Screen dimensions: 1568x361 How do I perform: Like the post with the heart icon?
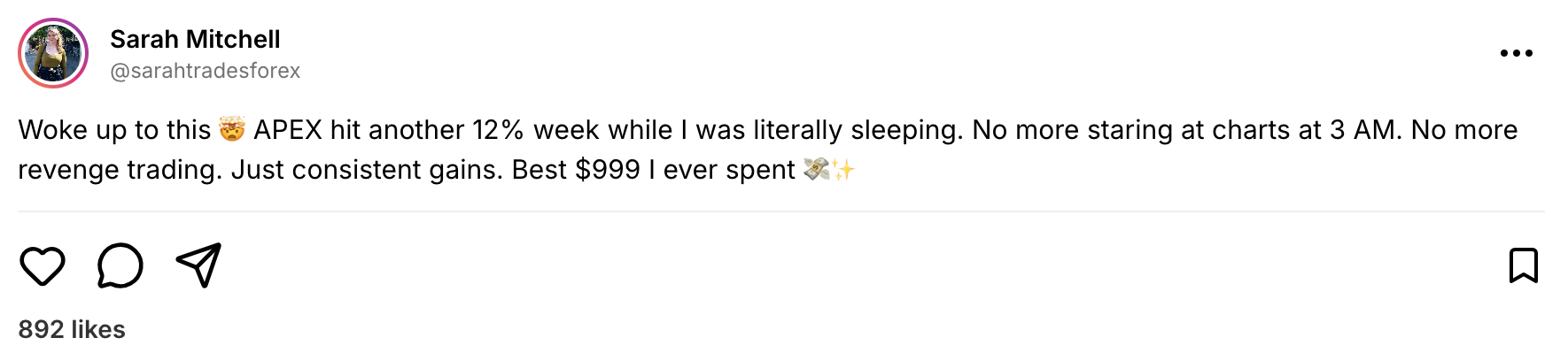[43, 265]
